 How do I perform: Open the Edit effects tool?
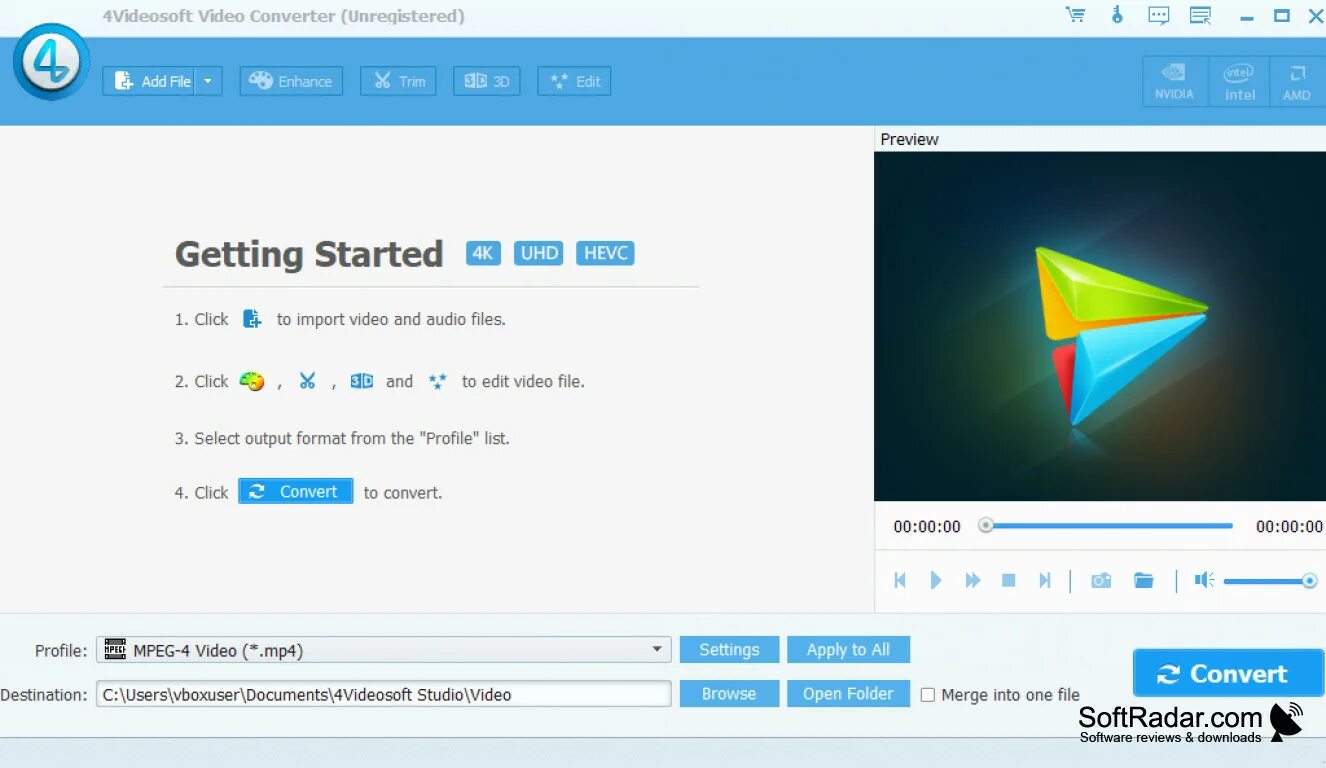click(x=574, y=81)
